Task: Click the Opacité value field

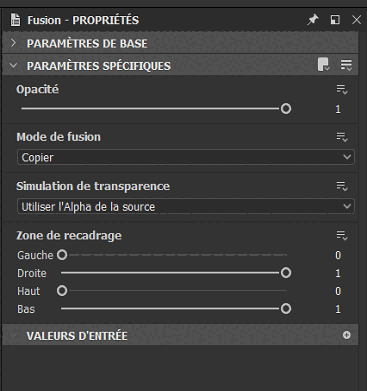Action: pos(338,109)
